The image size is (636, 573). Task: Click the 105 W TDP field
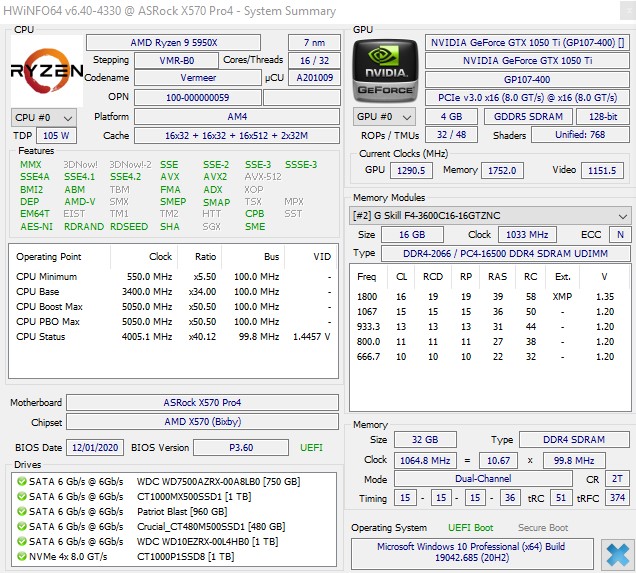coord(56,135)
